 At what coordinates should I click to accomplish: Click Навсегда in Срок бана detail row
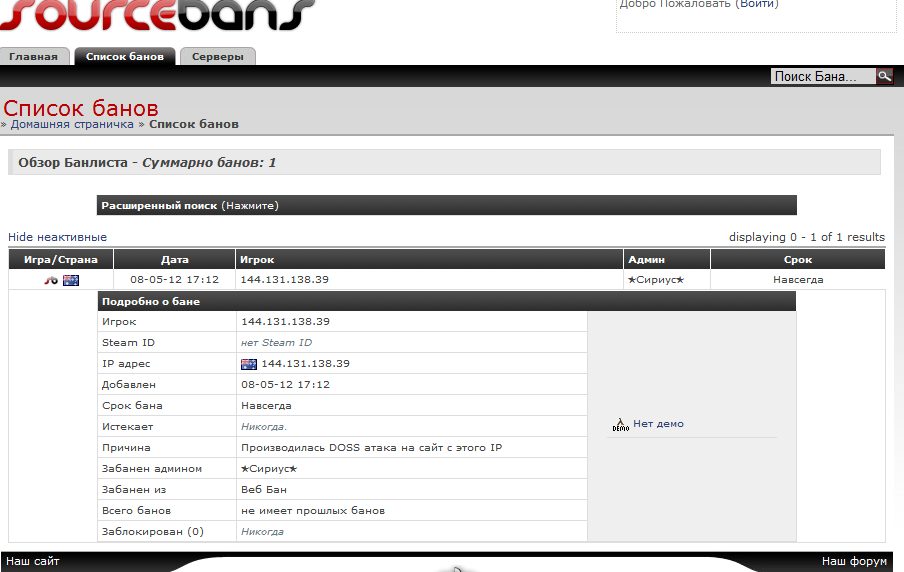pos(266,406)
